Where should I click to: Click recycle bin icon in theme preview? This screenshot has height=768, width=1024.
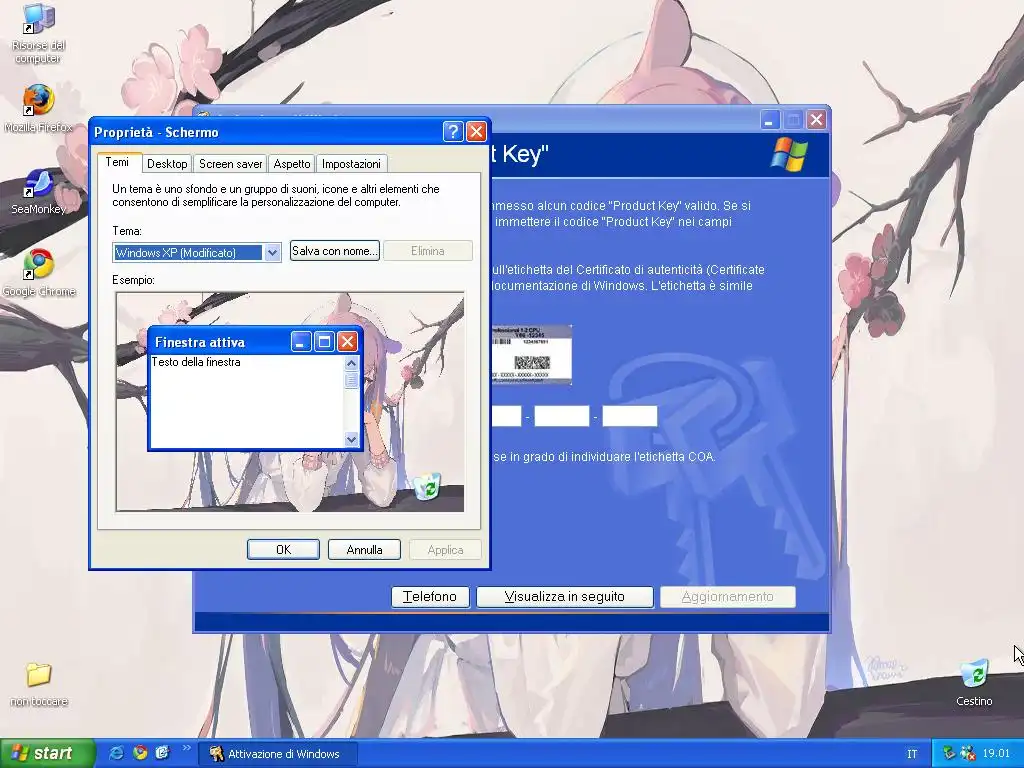[x=427, y=486]
